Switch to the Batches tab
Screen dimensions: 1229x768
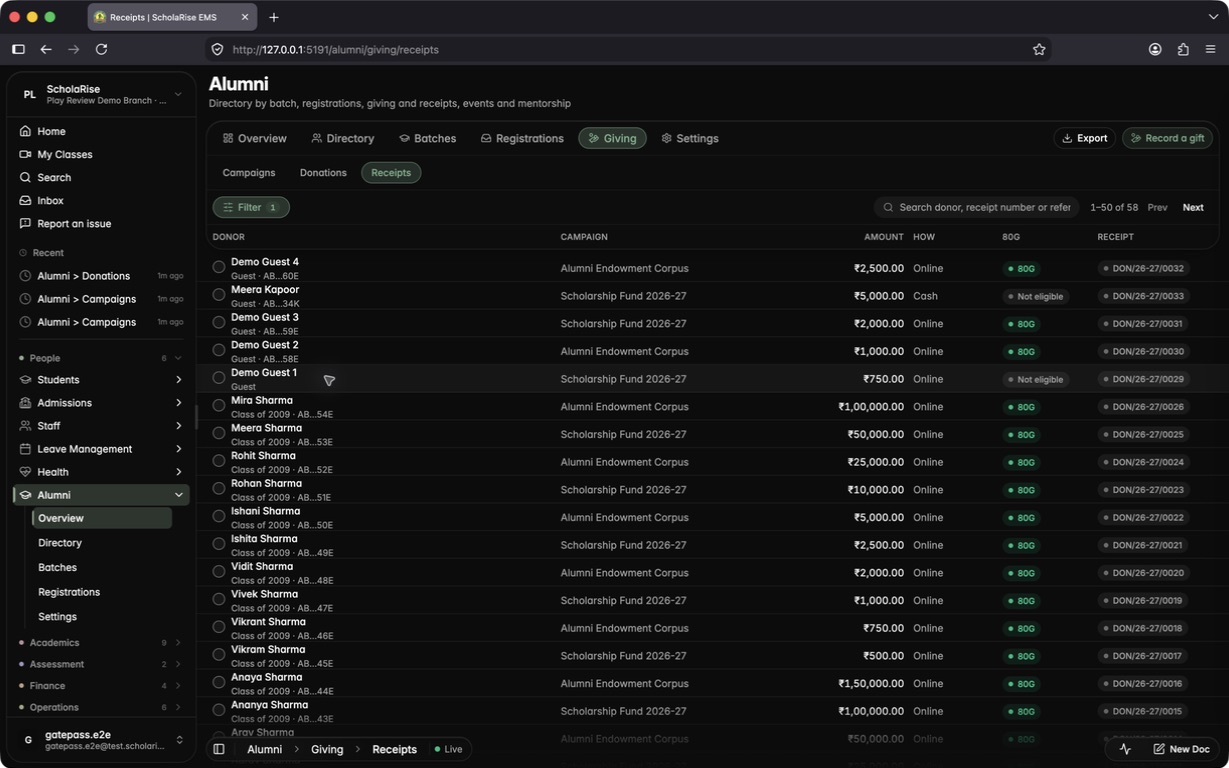[427, 138]
